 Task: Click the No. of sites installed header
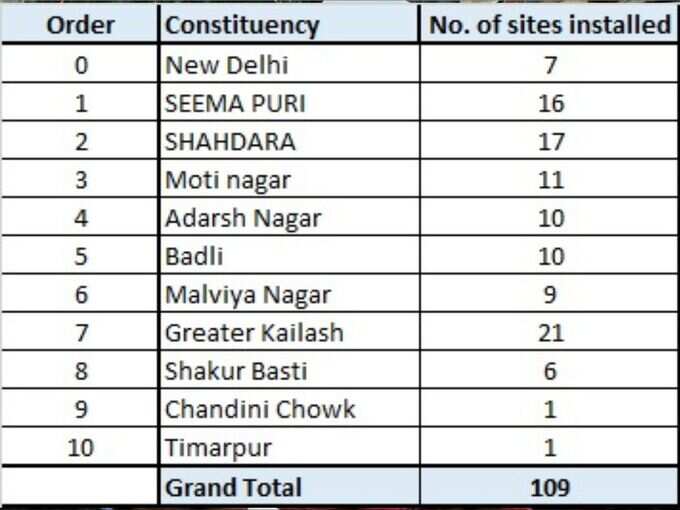(x=549, y=25)
